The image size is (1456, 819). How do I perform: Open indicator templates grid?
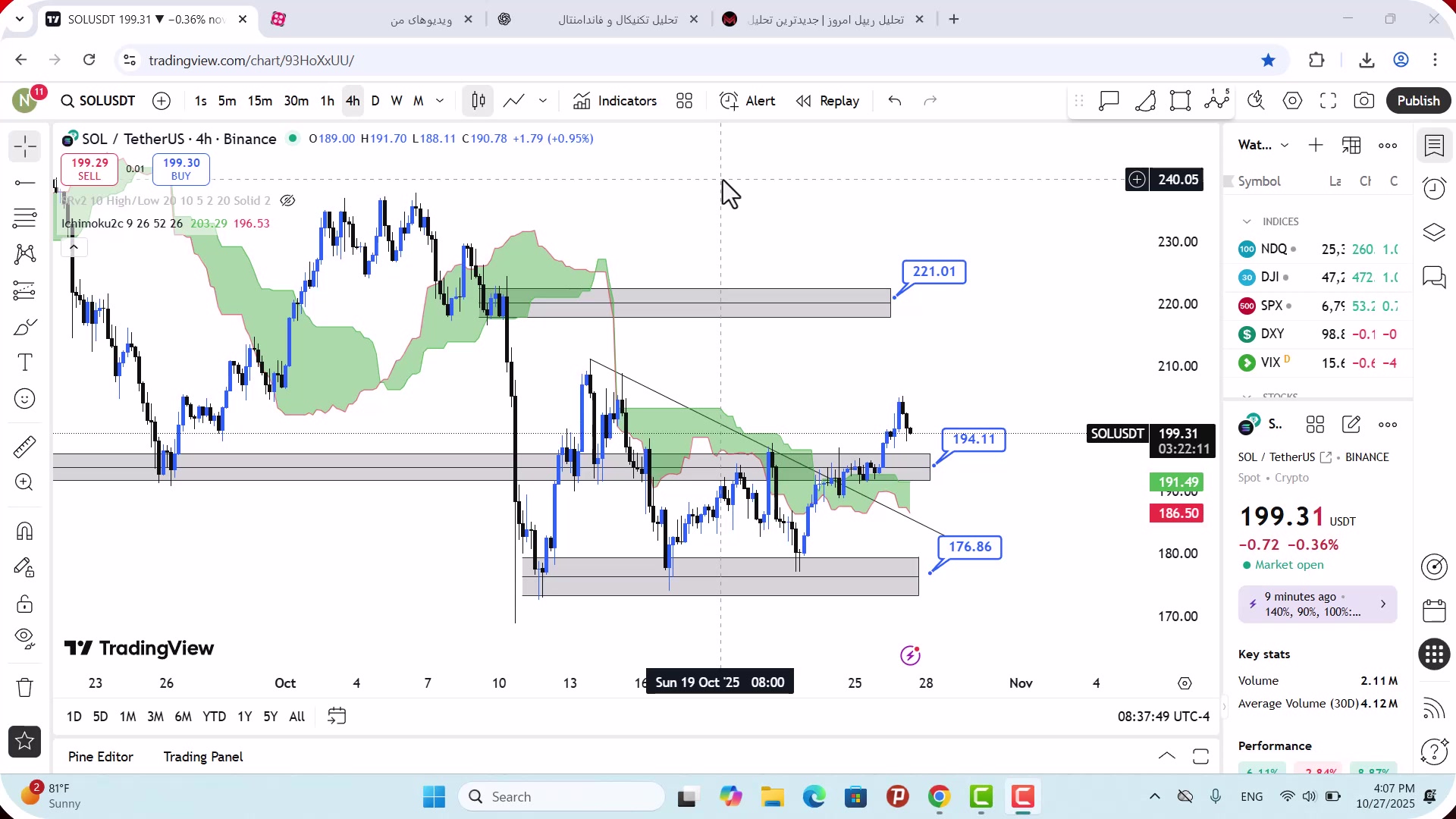coord(685,101)
